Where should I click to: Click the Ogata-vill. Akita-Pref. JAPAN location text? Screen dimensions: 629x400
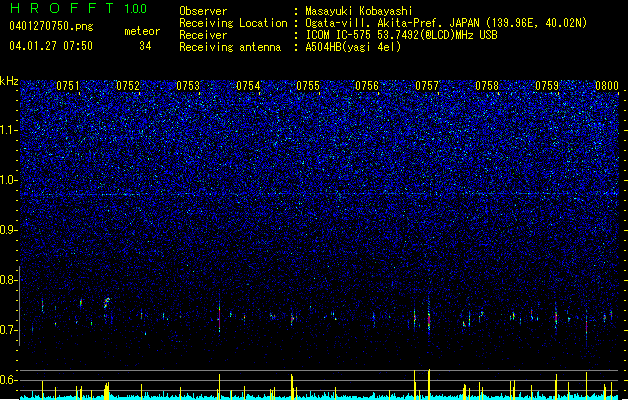coord(446,23)
